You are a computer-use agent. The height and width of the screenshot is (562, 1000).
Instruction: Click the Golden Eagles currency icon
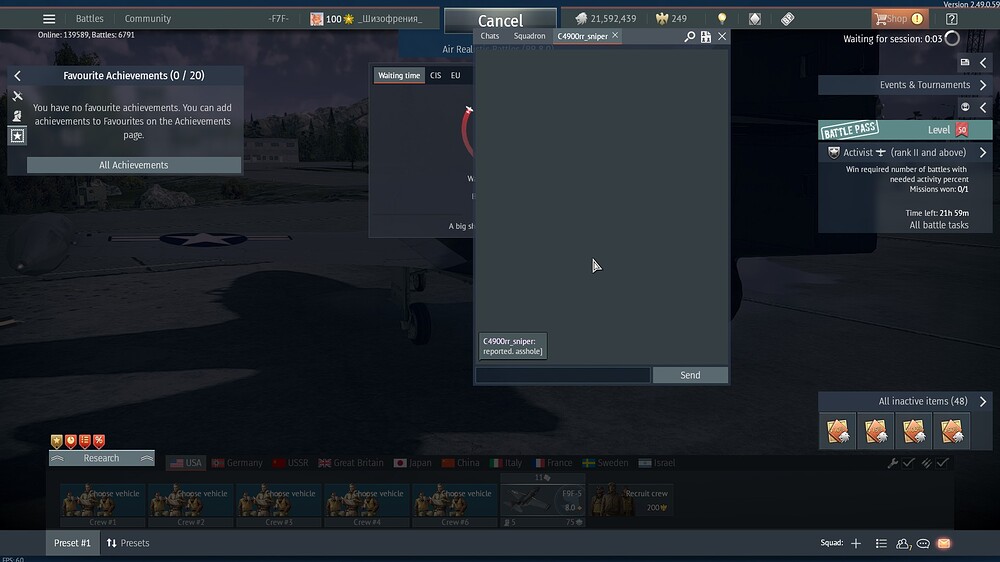[x=660, y=19]
